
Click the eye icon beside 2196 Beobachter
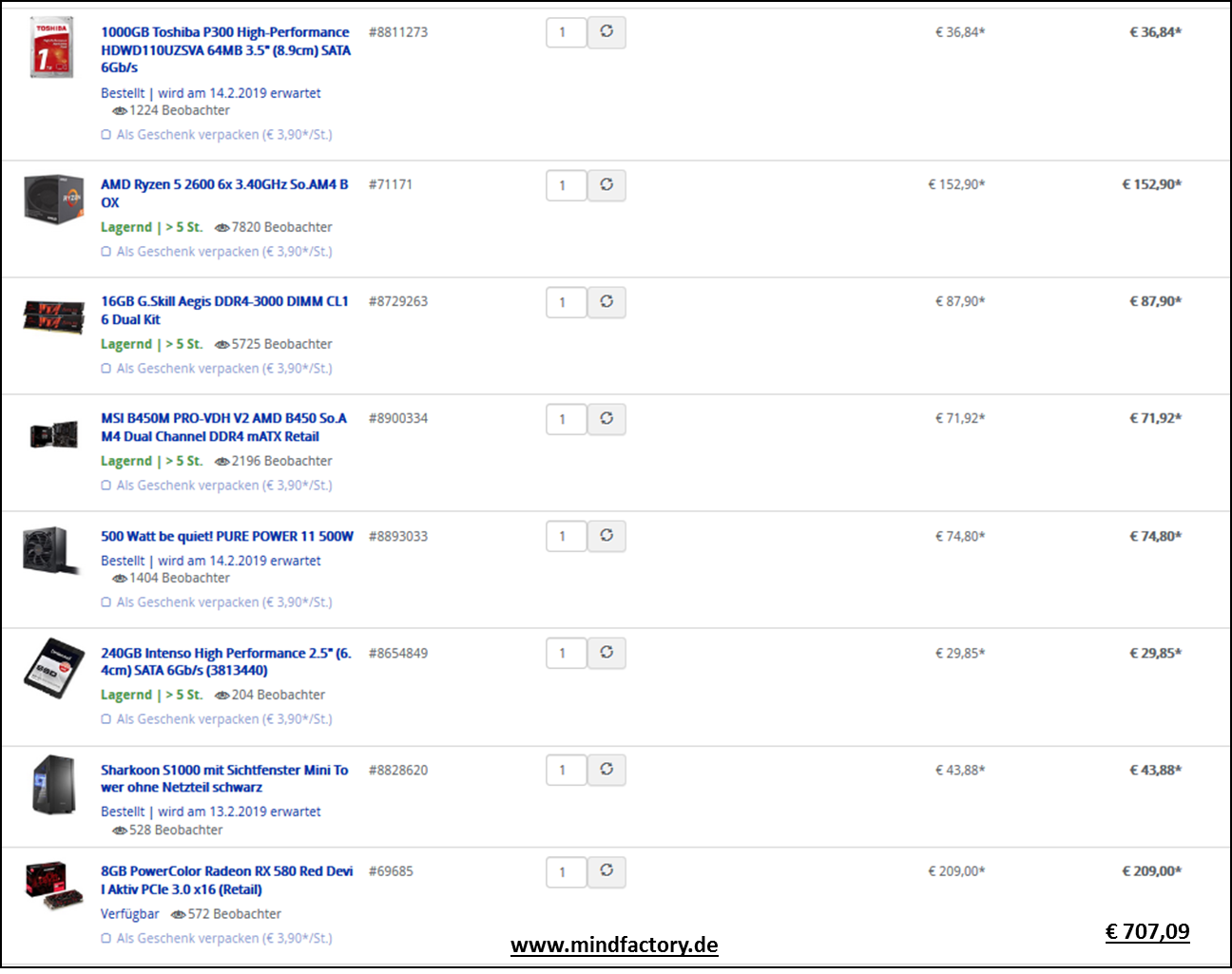click(222, 462)
